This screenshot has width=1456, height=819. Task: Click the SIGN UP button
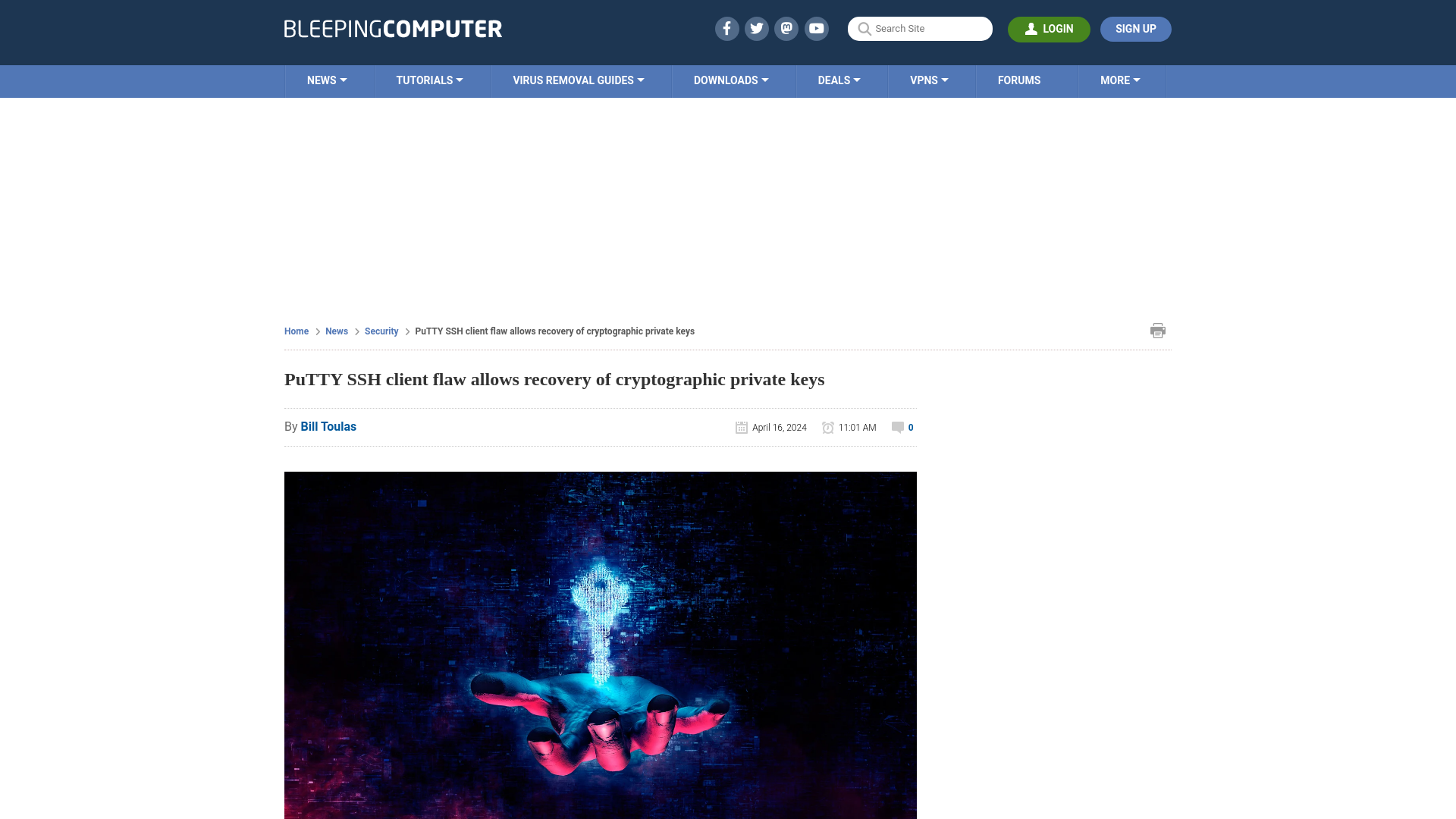pos(1136,29)
